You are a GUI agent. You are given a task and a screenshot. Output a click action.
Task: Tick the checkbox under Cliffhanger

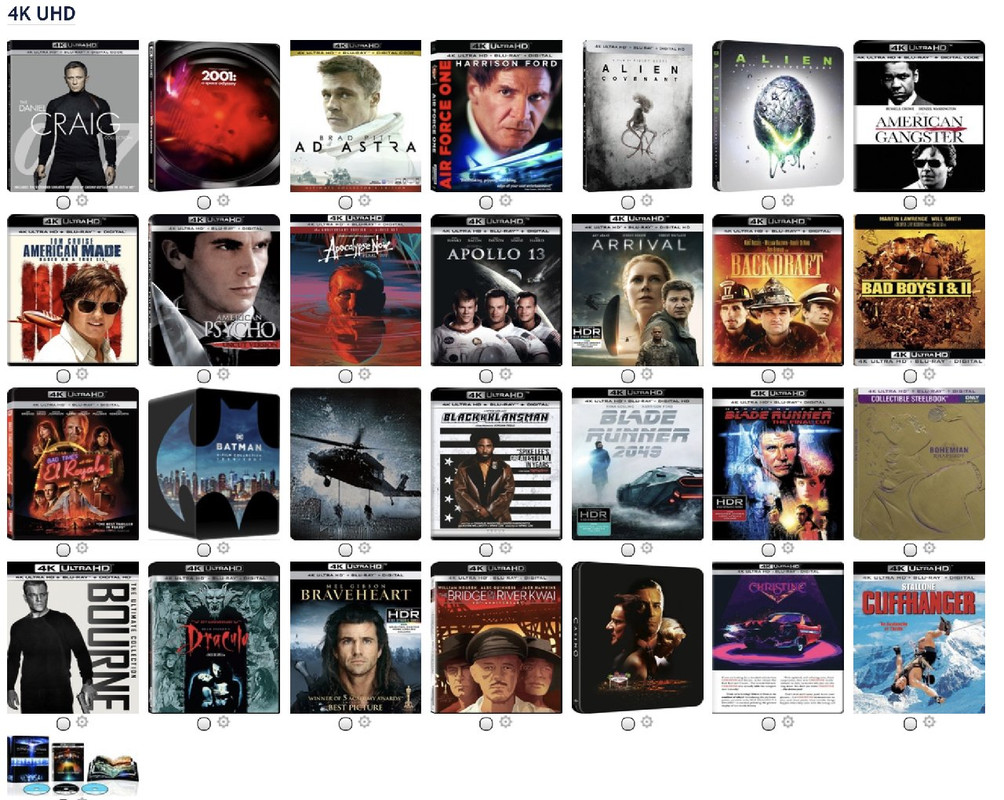[910, 724]
